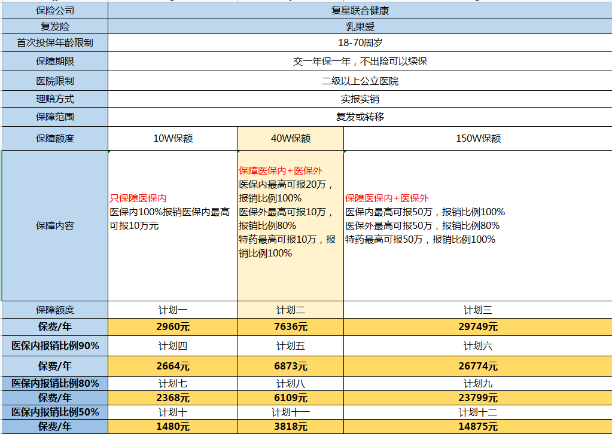
Task: Click the 计划三 cell
Action: click(x=478, y=310)
